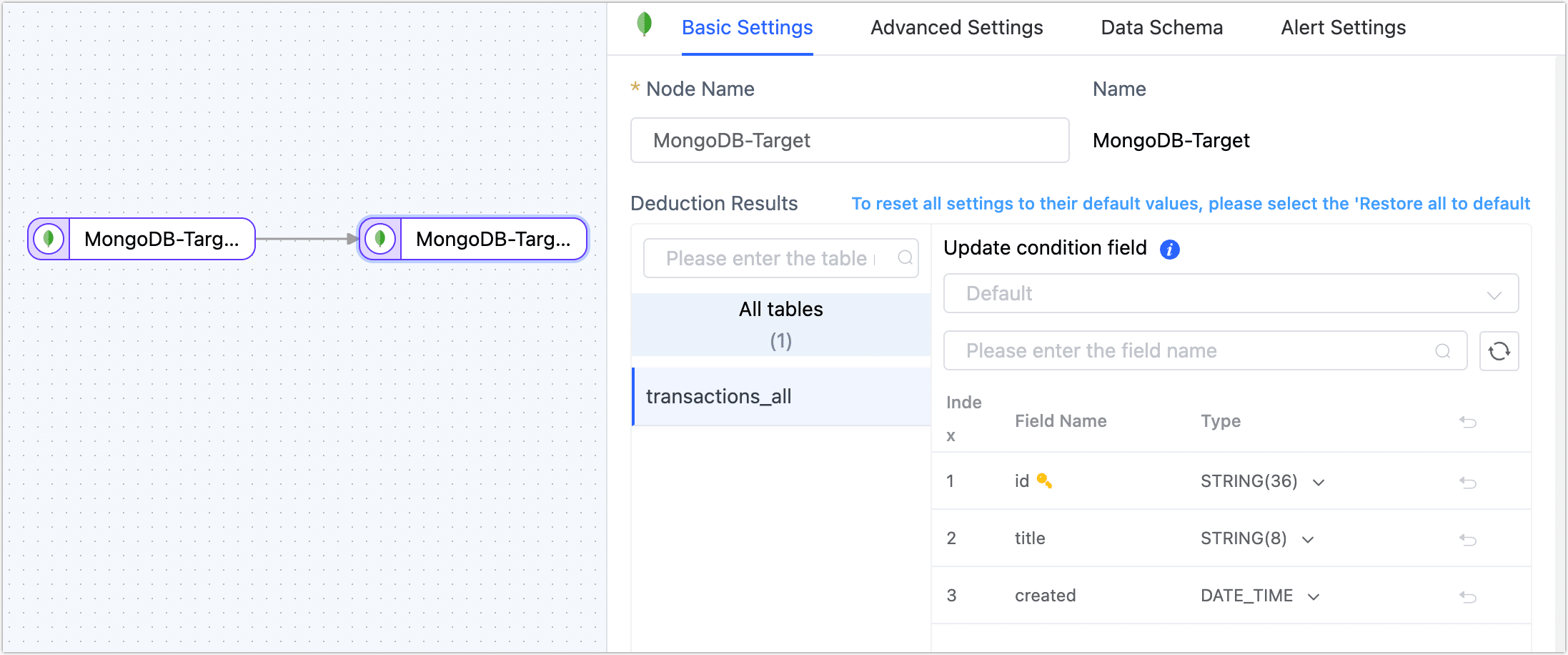Image resolution: width=1568 pixels, height=655 pixels.
Task: Open the Data Schema tab
Action: click(1161, 28)
